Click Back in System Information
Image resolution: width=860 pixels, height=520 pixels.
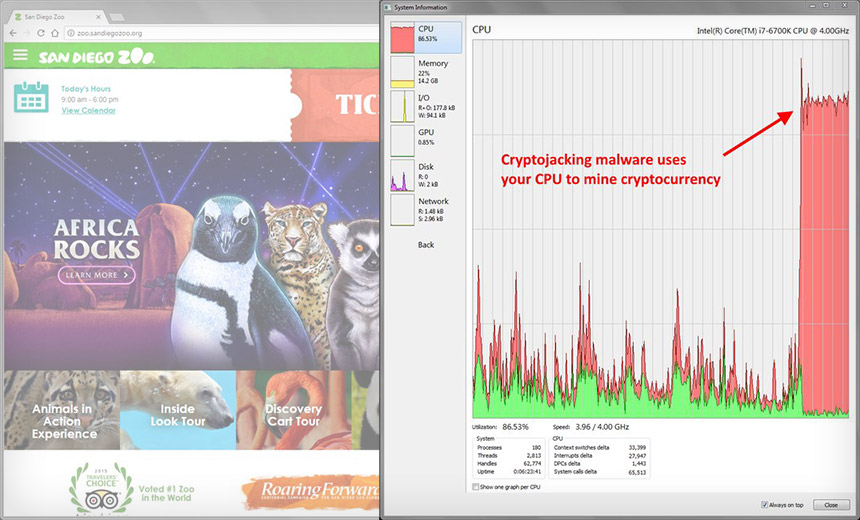coord(426,245)
